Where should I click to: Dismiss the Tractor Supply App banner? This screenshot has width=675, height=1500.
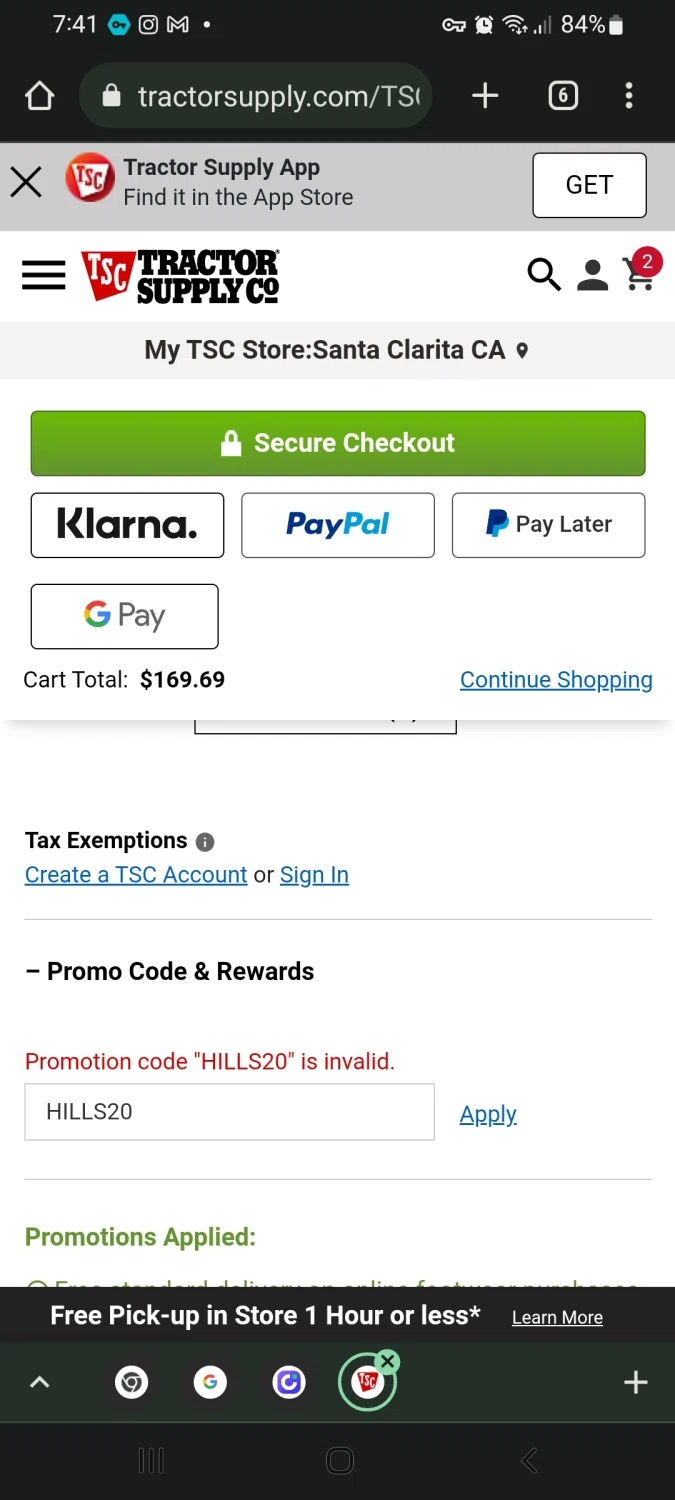tap(26, 183)
